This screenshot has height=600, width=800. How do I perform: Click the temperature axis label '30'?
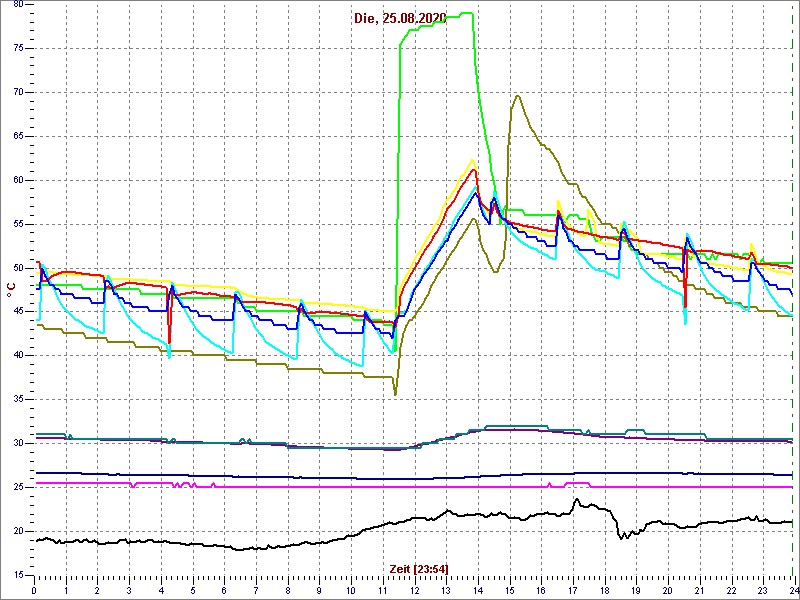17,443
